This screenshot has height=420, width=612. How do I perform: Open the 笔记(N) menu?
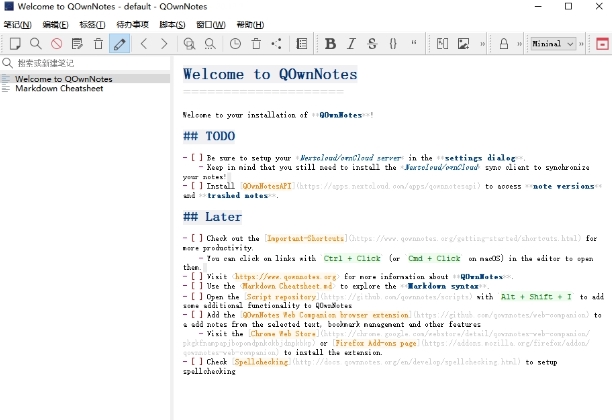pos(18,25)
